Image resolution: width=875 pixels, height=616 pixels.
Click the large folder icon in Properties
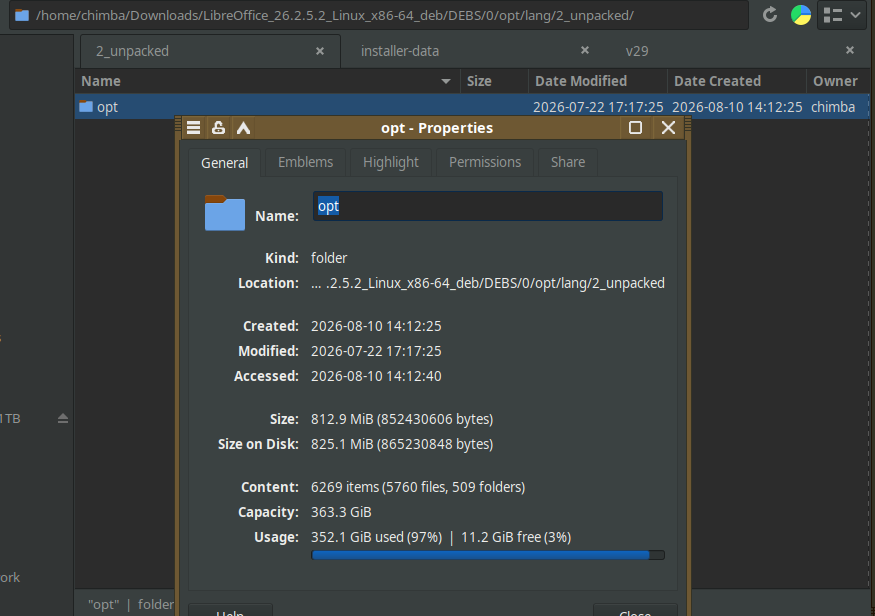[x=225, y=213]
